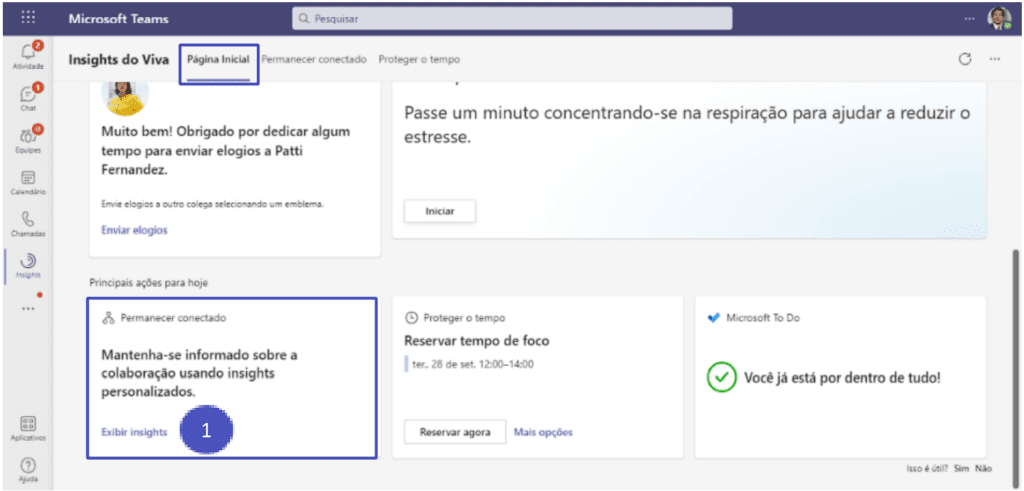This screenshot has width=1024, height=491.
Task: Answer Não to Isso é útil
Action: [984, 469]
